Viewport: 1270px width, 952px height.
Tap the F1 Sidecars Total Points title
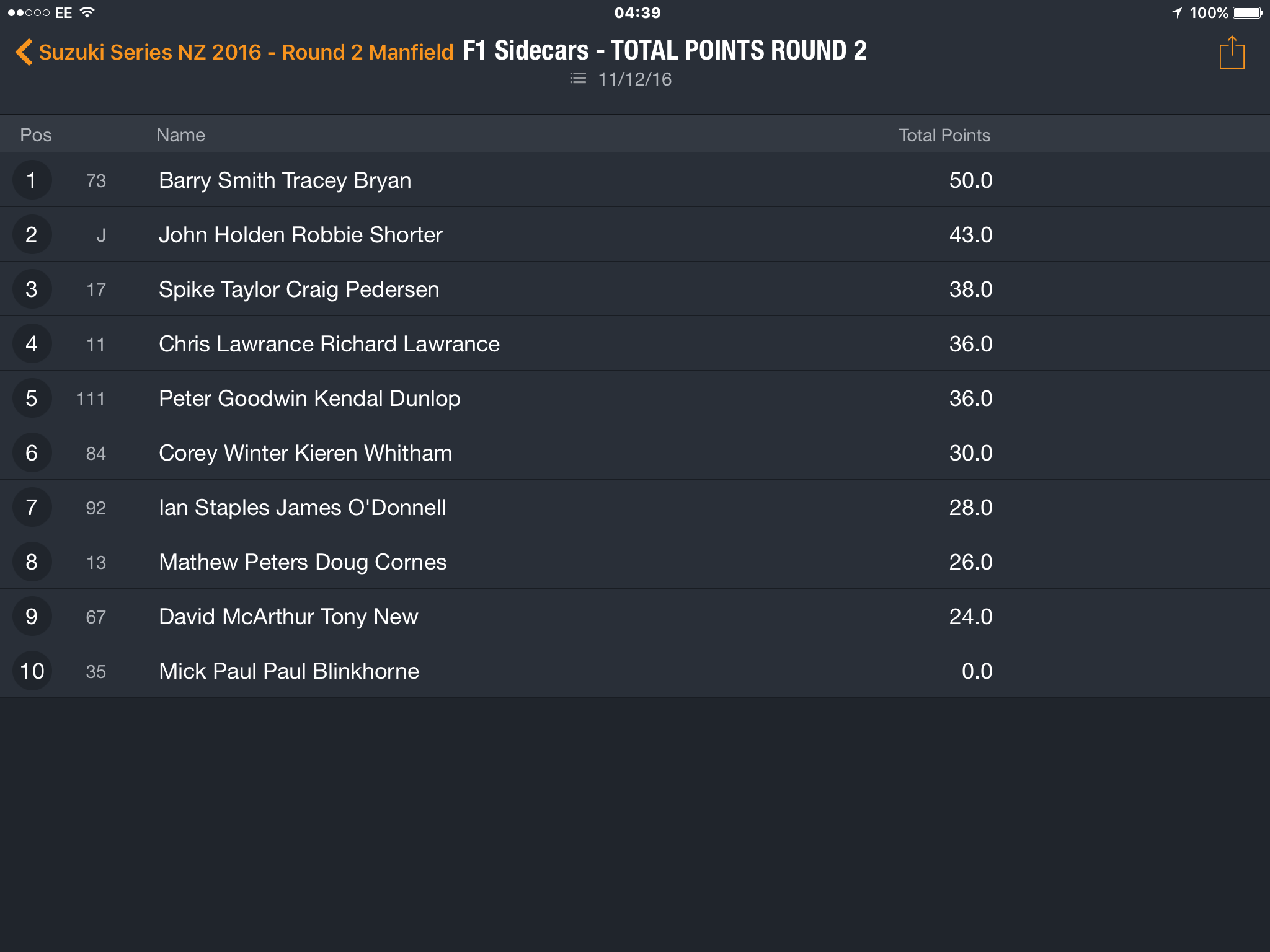[665, 51]
